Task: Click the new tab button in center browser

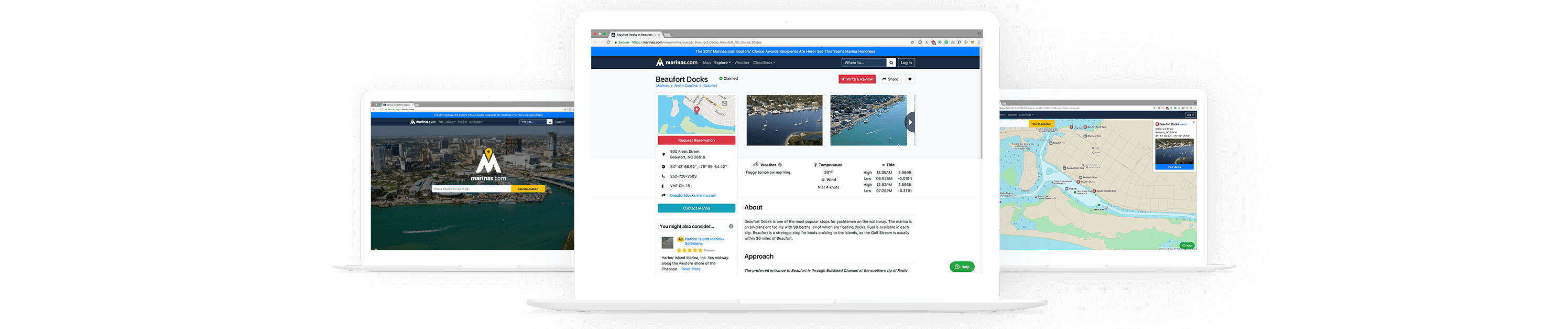Action: pos(667,35)
